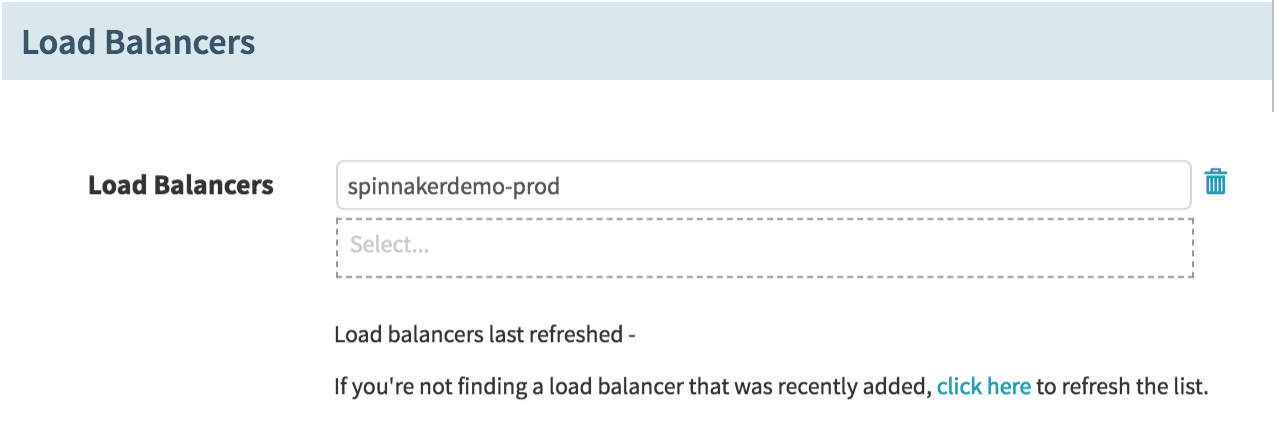This screenshot has width=1274, height=434.
Task: Open the spinnakerdemo-prod load balancer field
Action: [764, 185]
